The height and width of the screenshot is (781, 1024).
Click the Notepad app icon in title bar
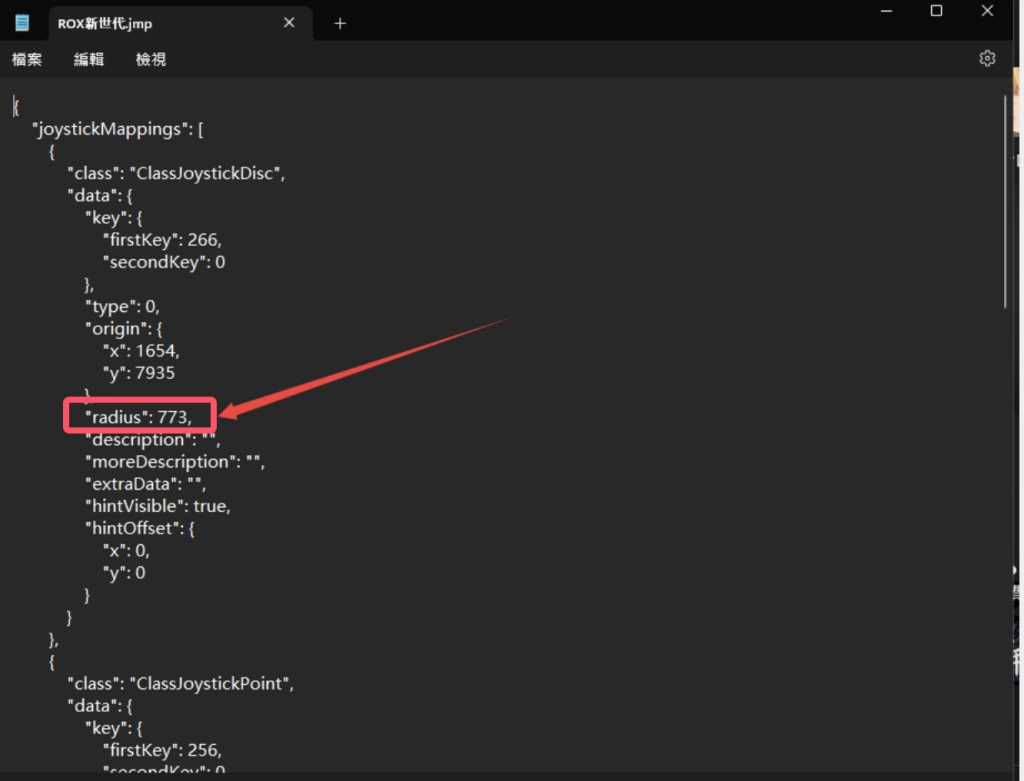[x=22, y=23]
